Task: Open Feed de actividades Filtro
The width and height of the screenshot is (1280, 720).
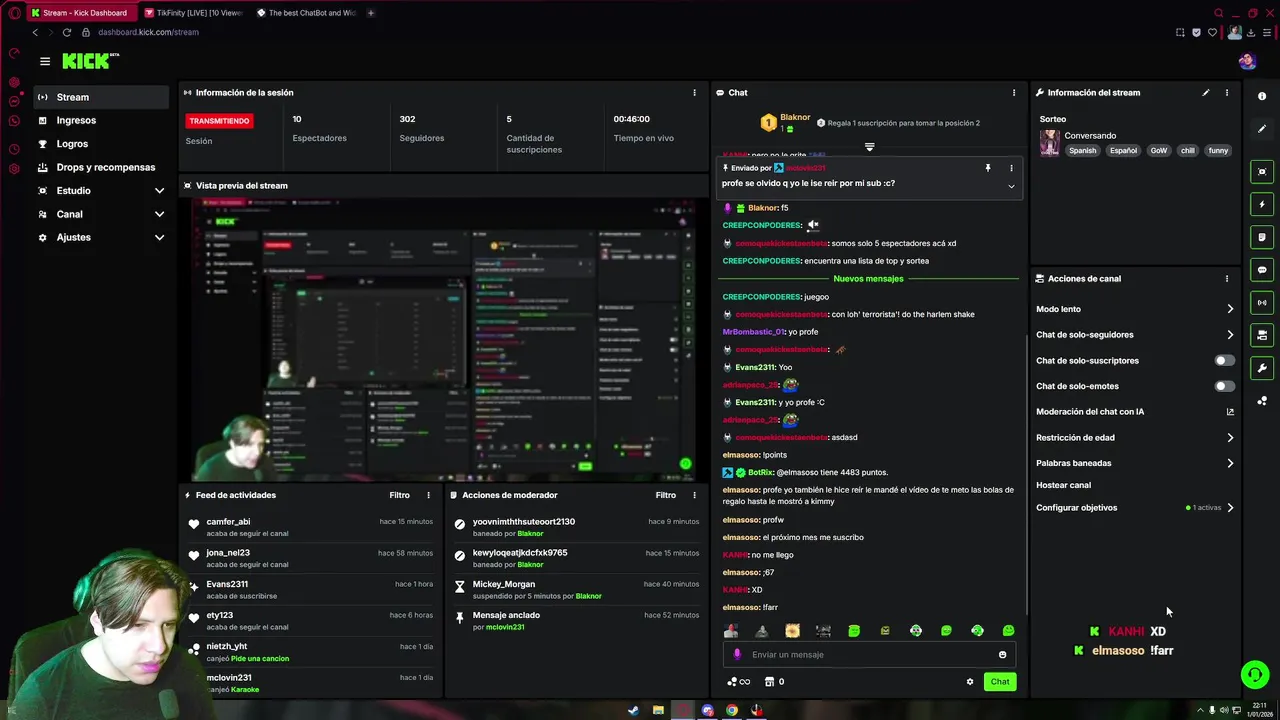Action: (399, 495)
